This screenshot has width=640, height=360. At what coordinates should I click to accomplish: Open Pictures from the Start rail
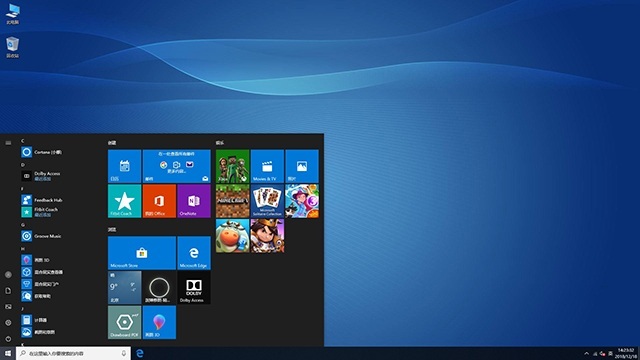click(8, 307)
